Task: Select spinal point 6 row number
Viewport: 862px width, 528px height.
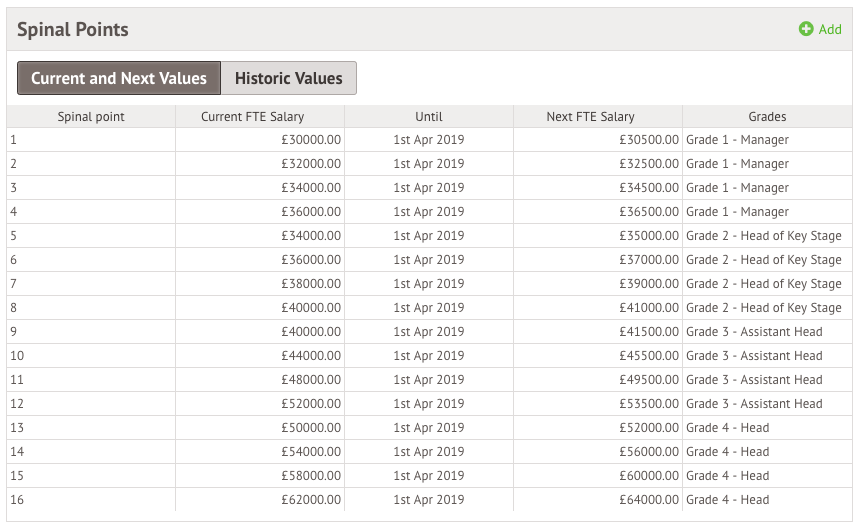Action: (13, 260)
